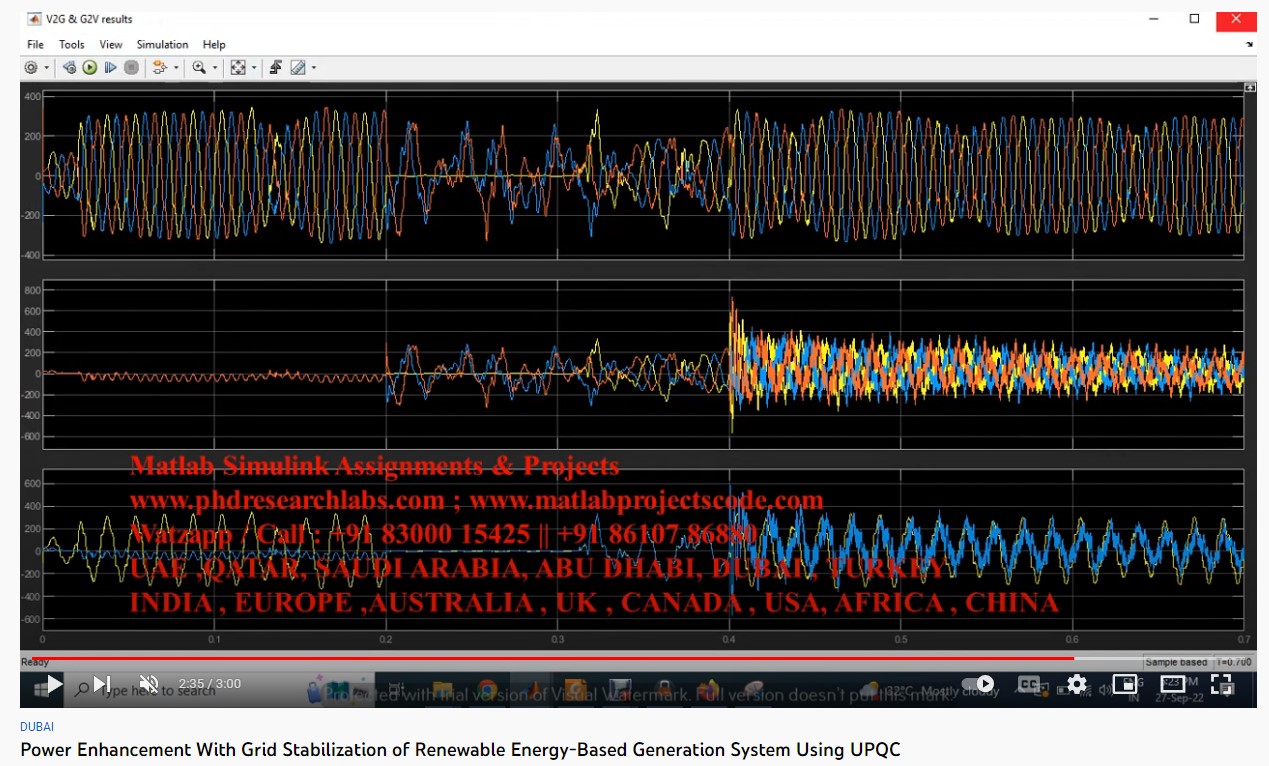Close the V2G & G2V results window
Viewport: 1269px width, 766px height.
[1236, 19]
